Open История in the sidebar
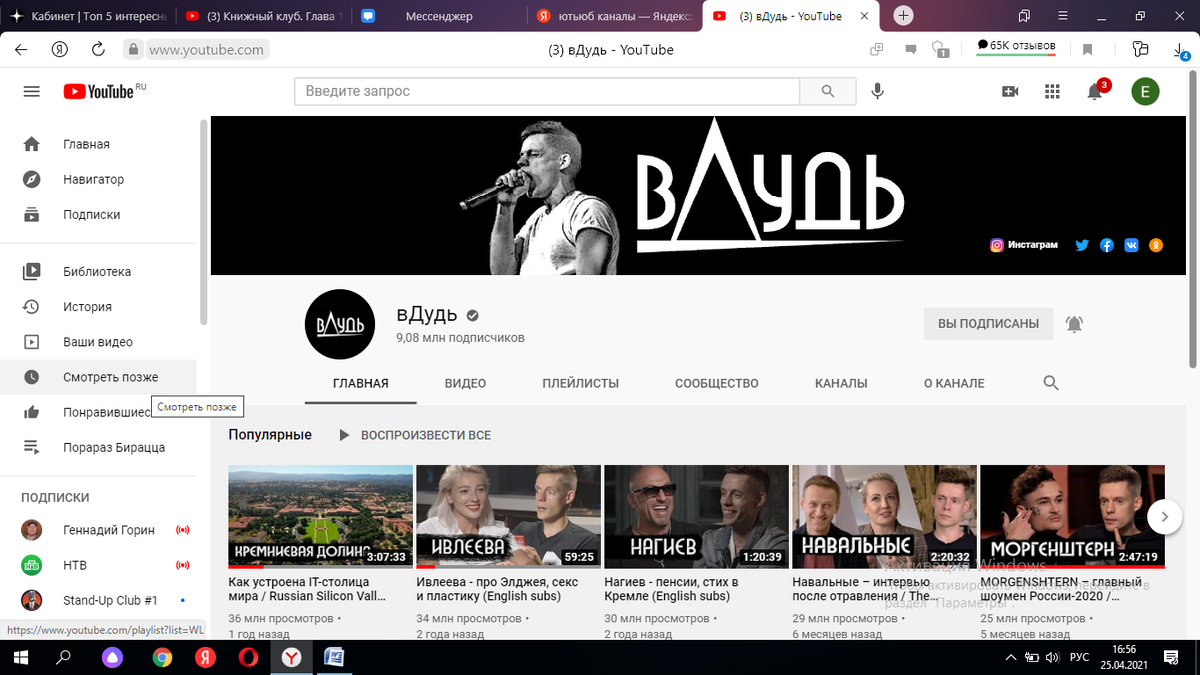1200x675 pixels. tap(88, 306)
